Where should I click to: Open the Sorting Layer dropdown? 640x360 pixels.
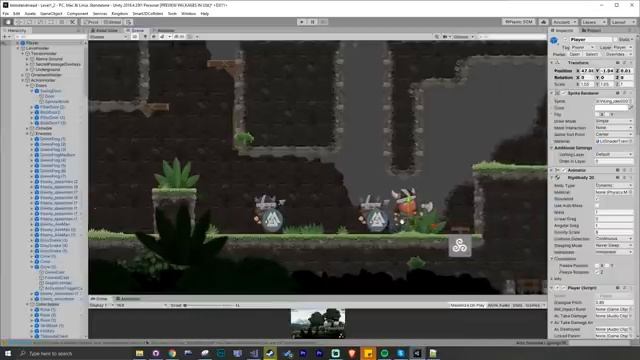pos(614,155)
